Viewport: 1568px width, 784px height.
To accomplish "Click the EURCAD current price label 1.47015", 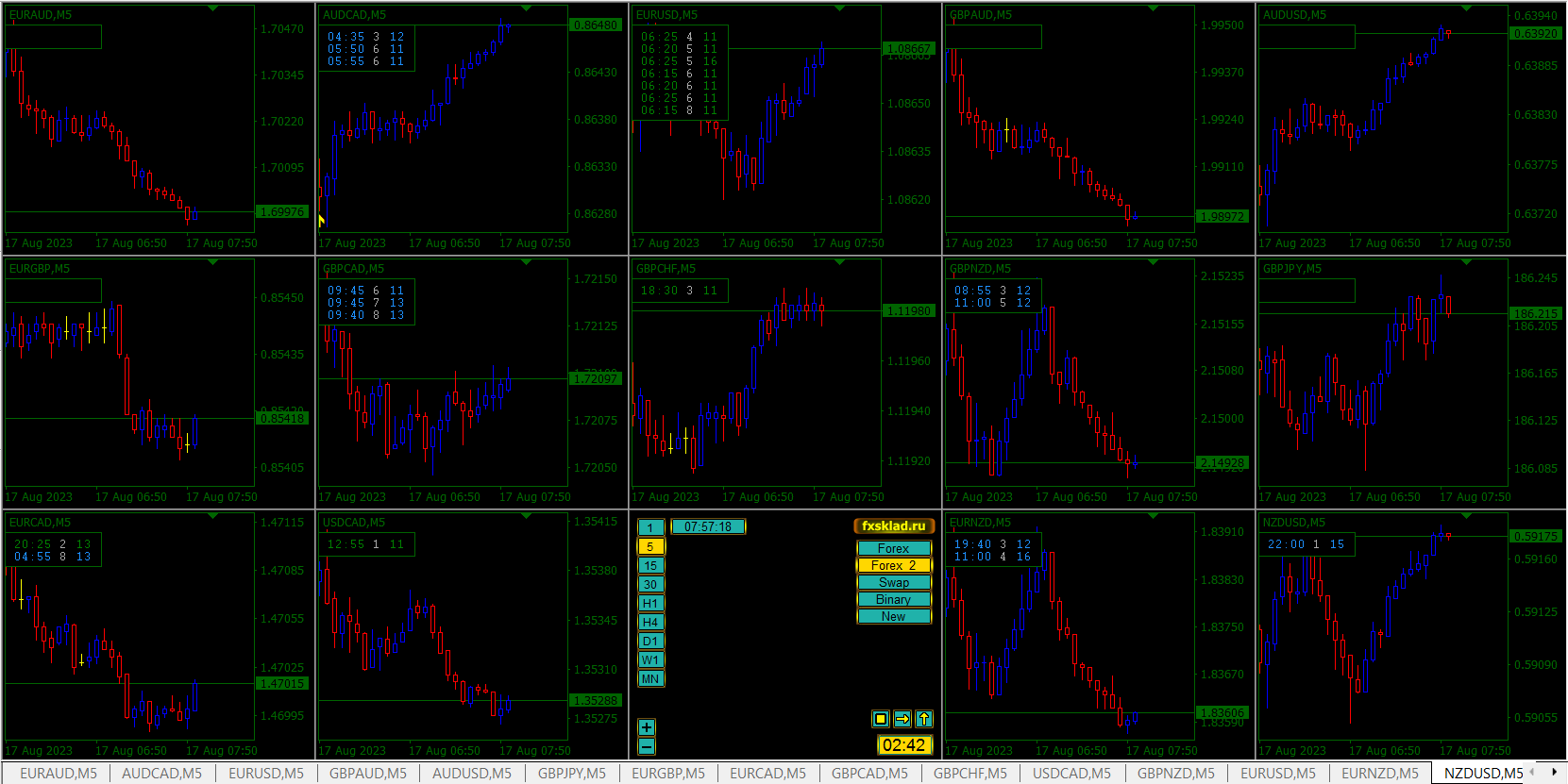I will pos(282,684).
